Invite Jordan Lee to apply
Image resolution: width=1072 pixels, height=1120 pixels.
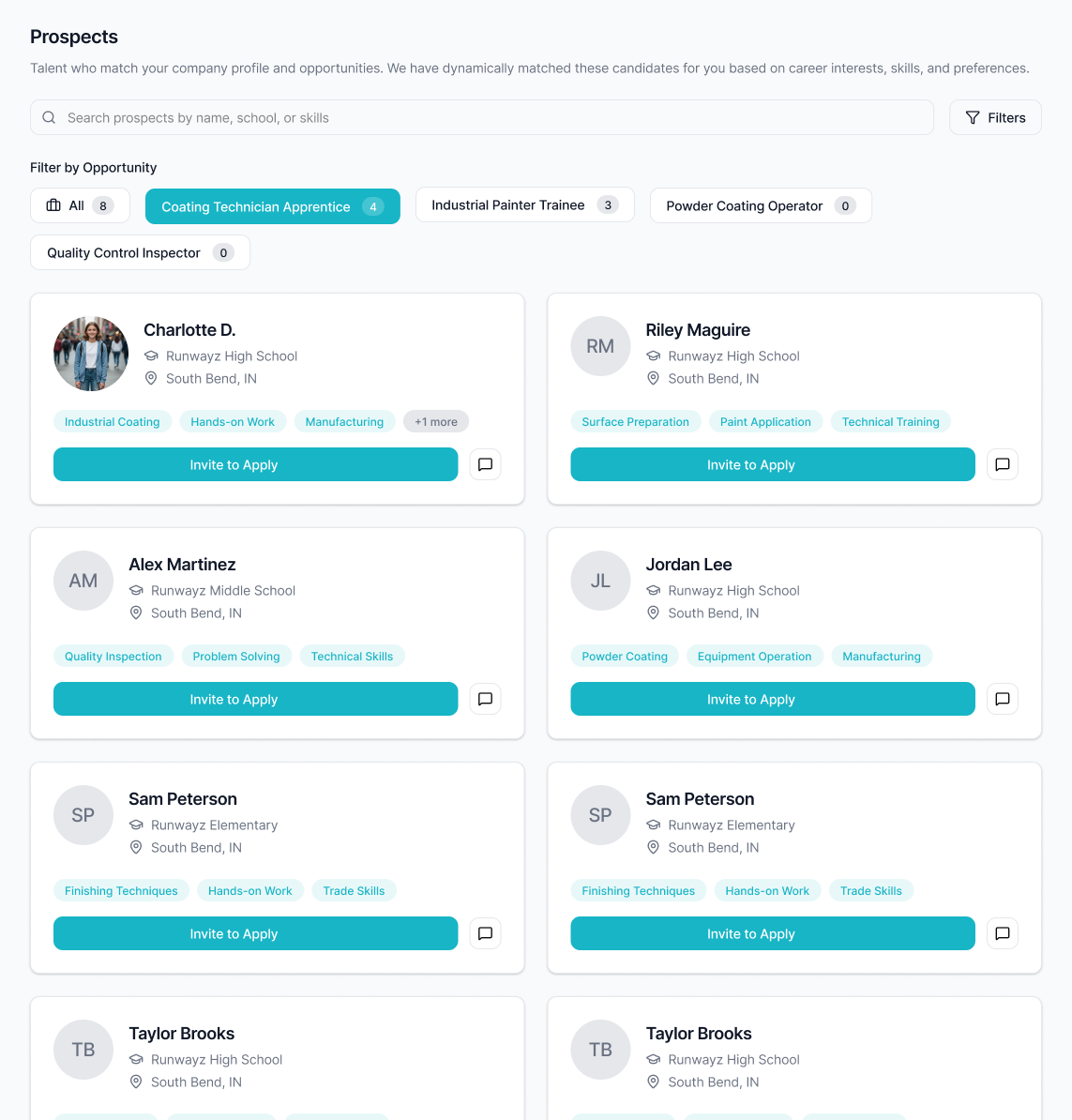(772, 699)
